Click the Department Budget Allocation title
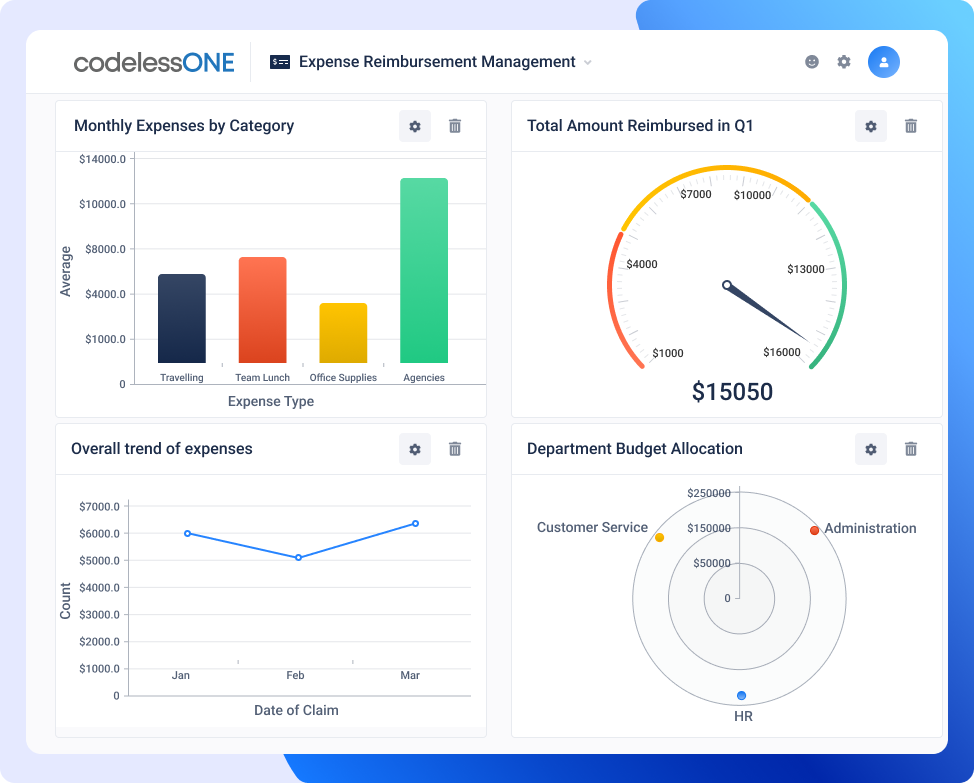Screen dimensions: 974x783 click(x=635, y=448)
